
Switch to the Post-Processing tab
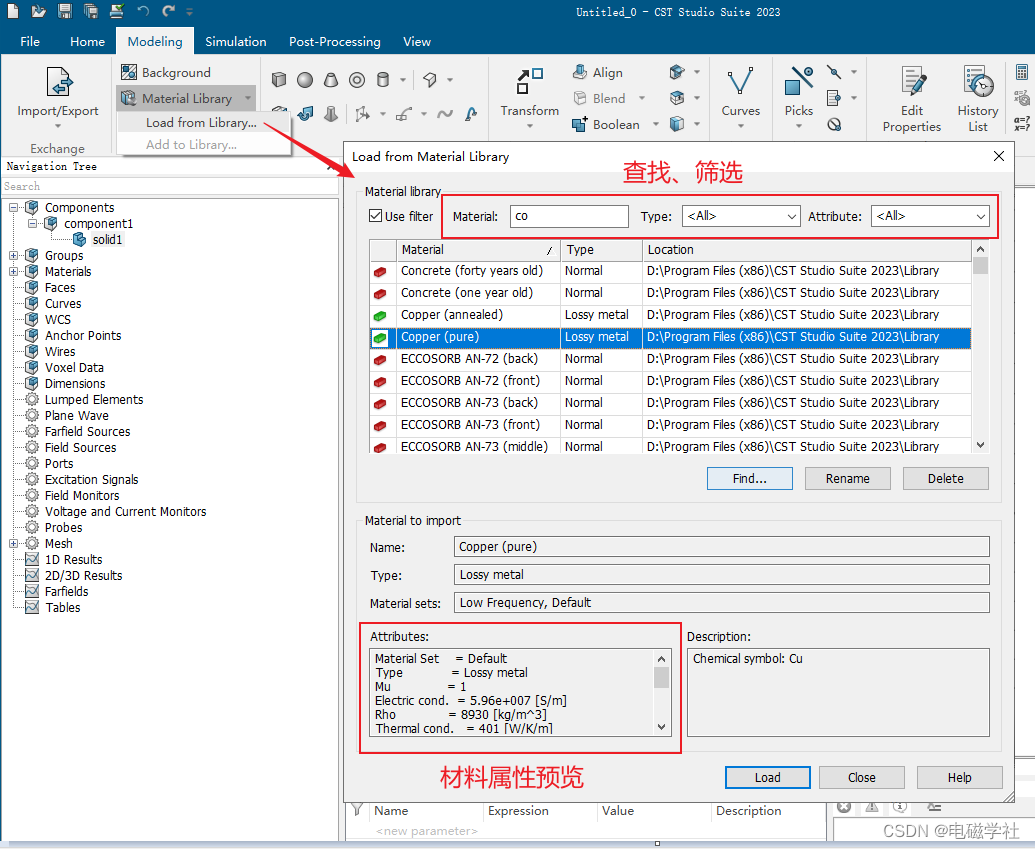coord(335,42)
